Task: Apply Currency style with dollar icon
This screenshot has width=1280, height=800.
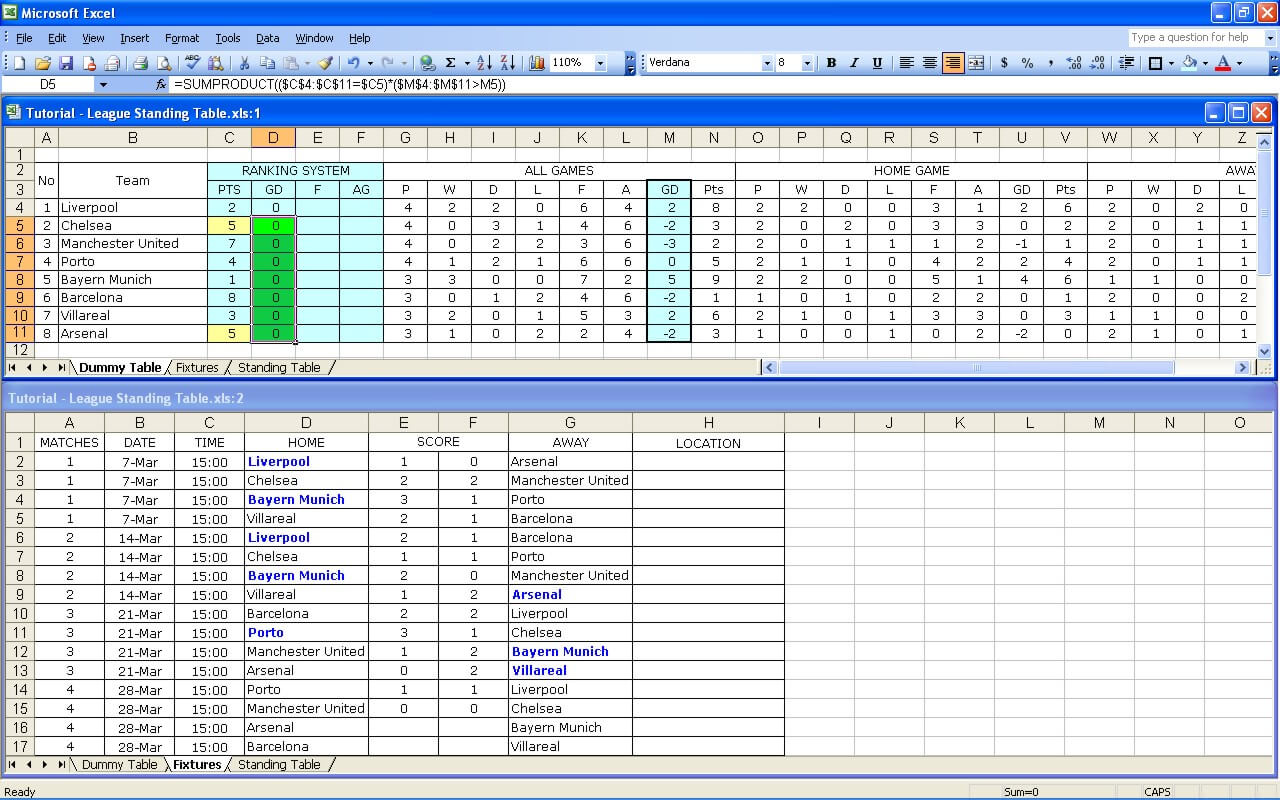Action: click(x=1004, y=63)
